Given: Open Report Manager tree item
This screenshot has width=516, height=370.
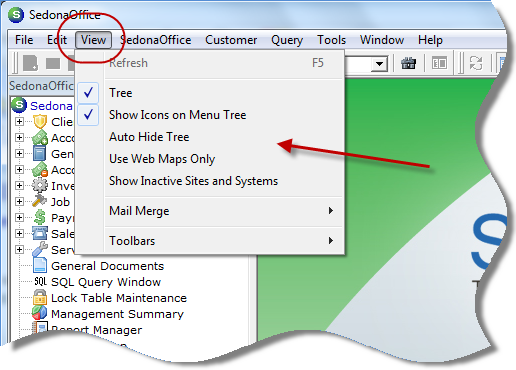Looking at the screenshot, I should click(97, 330).
